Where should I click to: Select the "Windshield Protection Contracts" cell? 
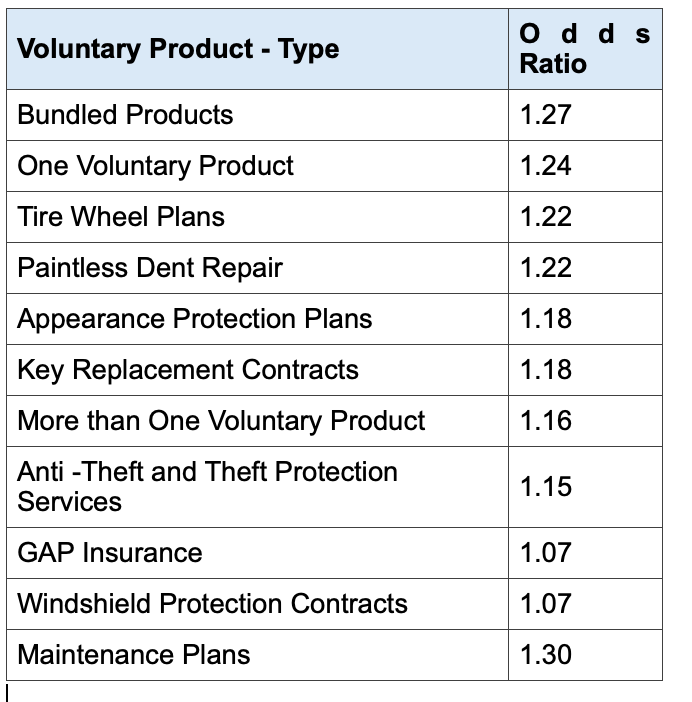(x=212, y=603)
